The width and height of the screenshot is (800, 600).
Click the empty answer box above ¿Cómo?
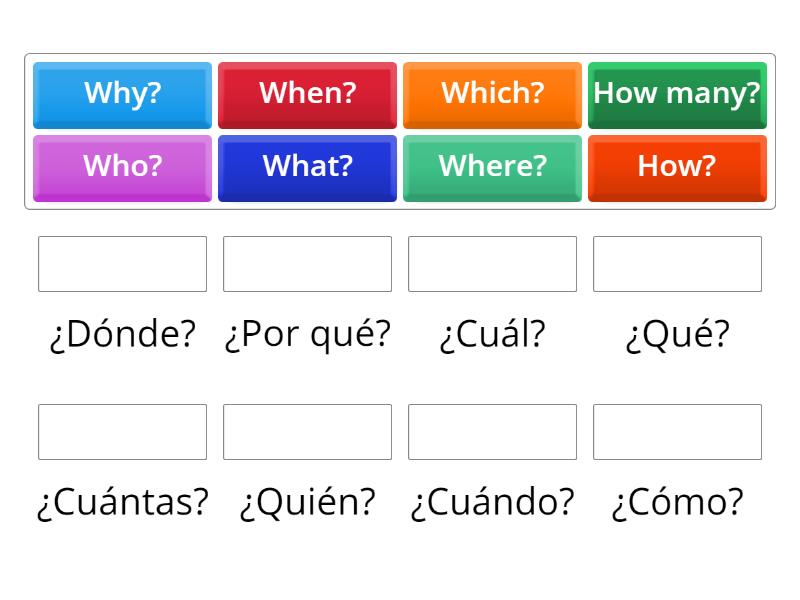point(677,432)
